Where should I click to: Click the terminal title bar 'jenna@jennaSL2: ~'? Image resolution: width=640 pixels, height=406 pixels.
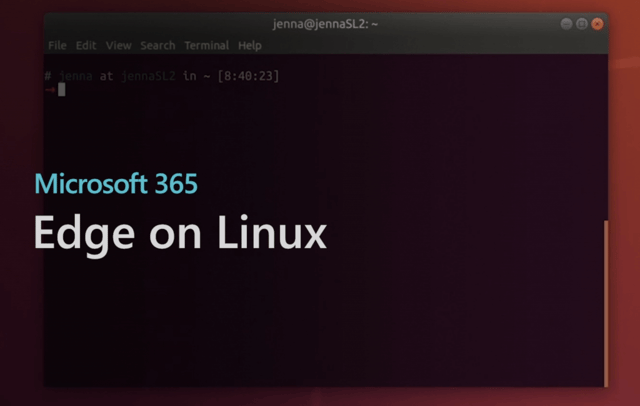click(325, 24)
